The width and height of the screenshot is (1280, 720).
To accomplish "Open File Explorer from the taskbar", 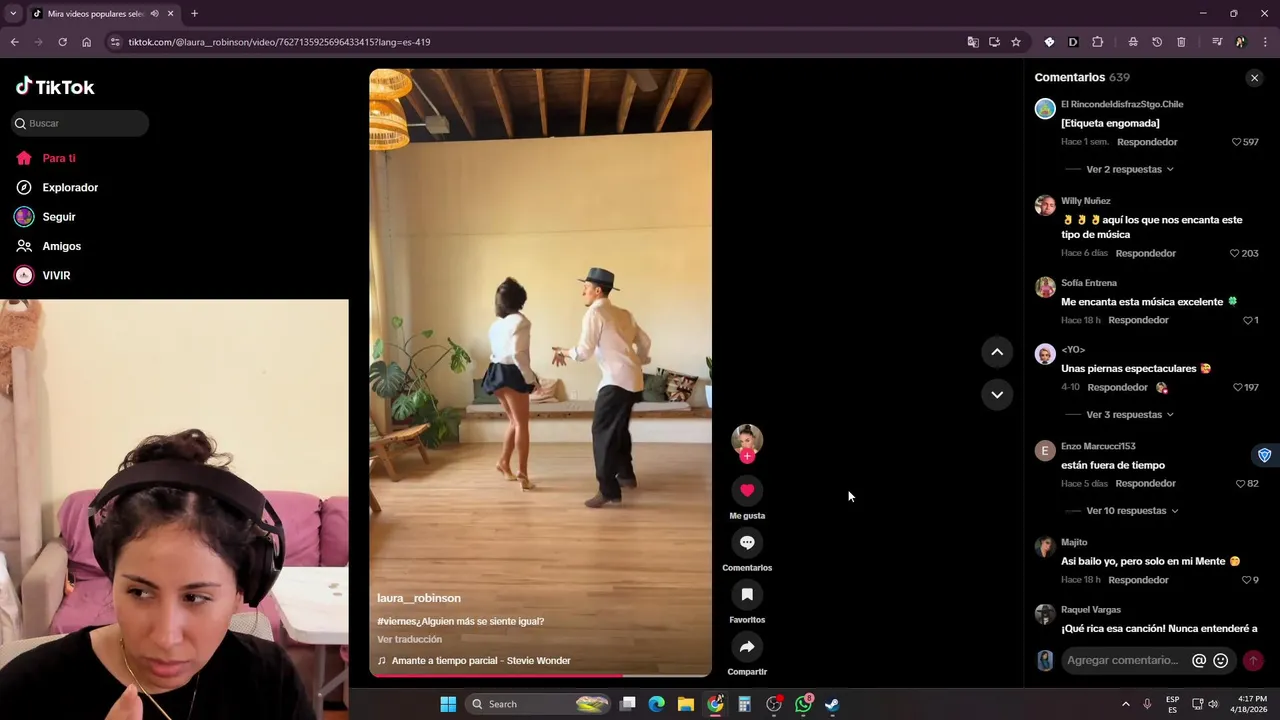I will tap(685, 704).
